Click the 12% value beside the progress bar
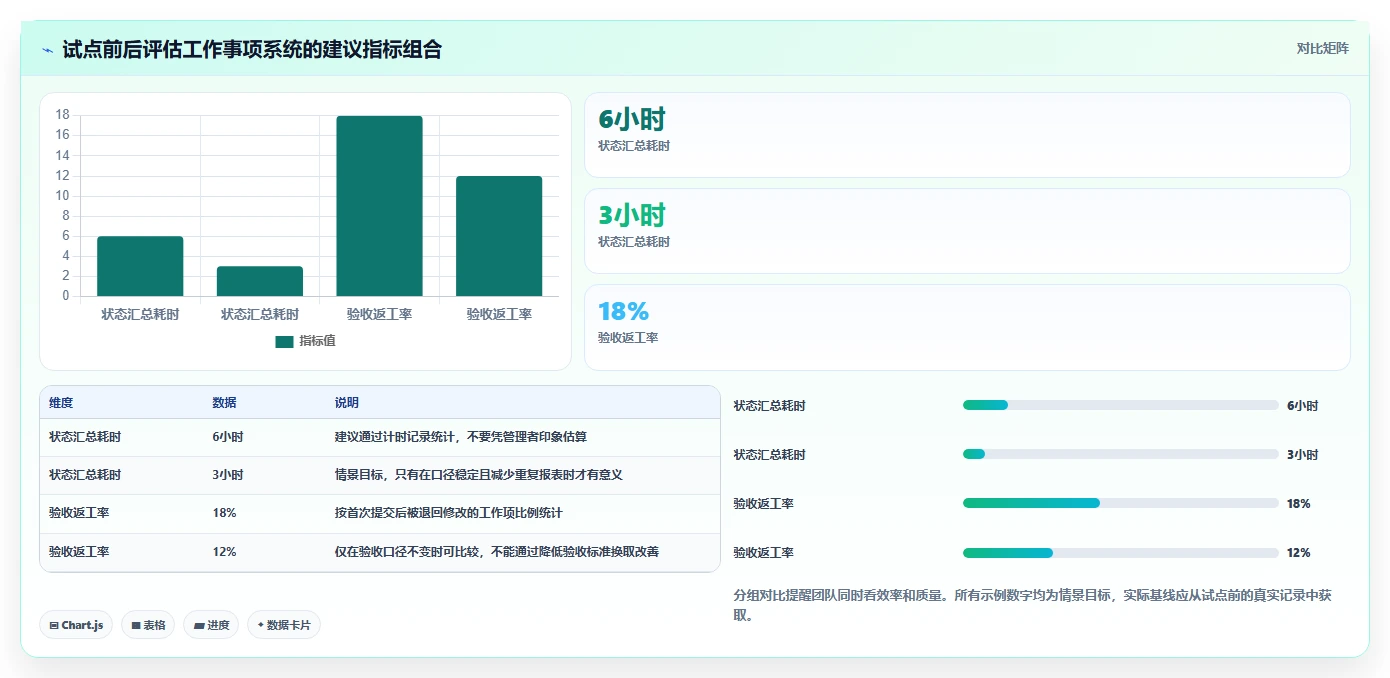This screenshot has height=678, width=1390. click(1299, 552)
